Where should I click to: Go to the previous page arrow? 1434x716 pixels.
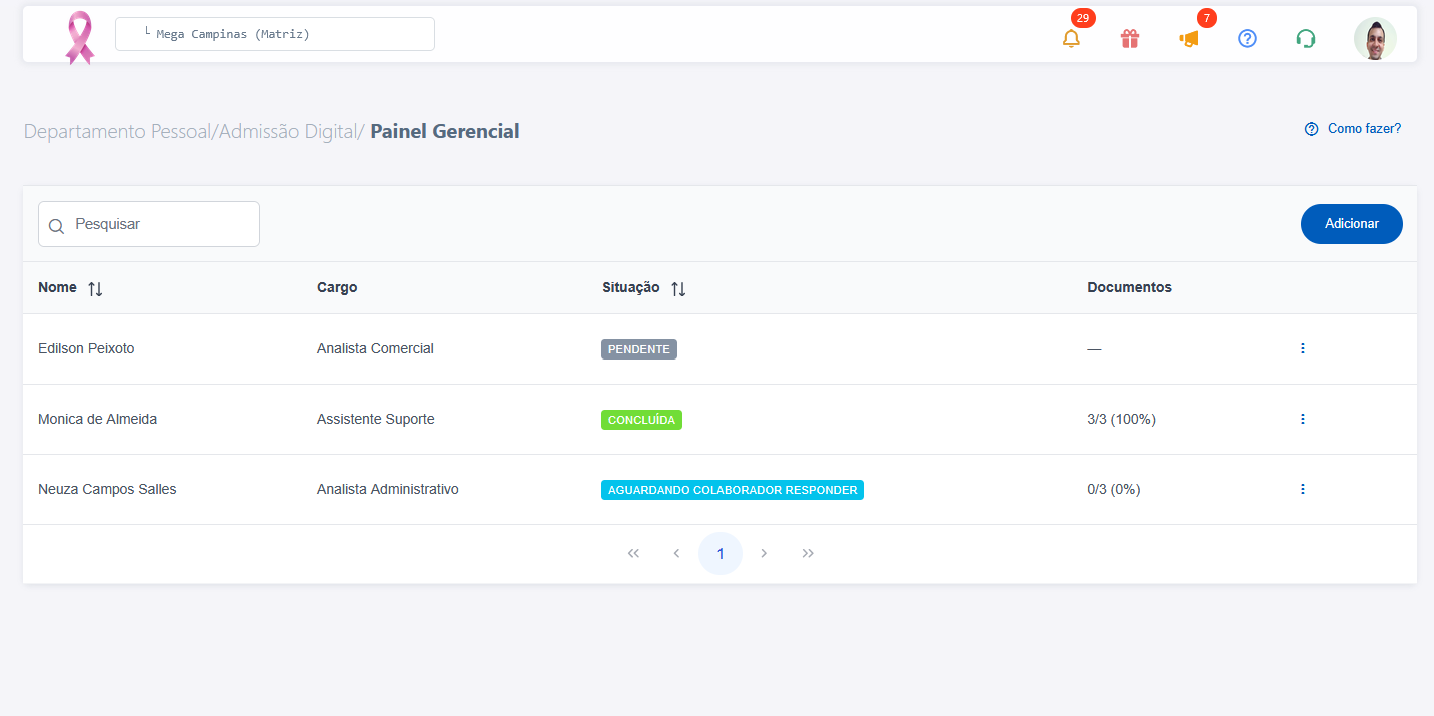point(676,553)
